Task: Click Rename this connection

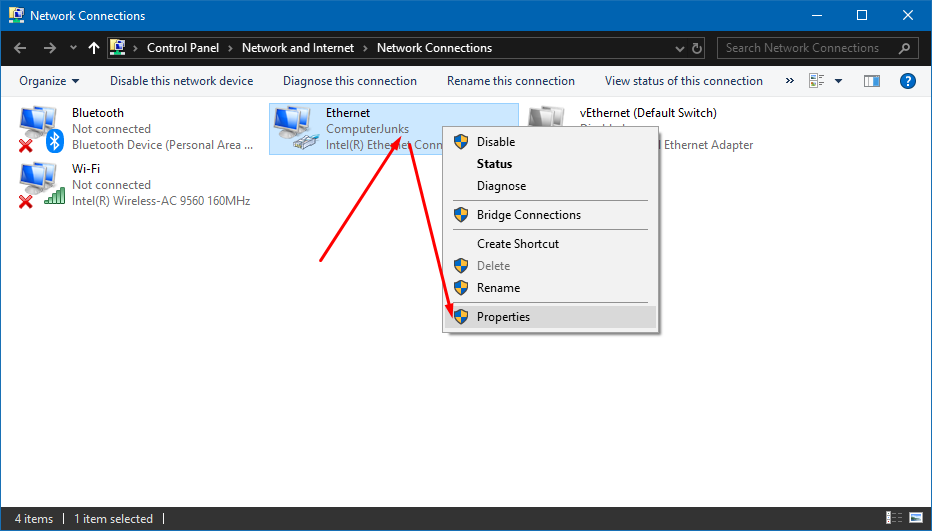Action: tap(511, 81)
